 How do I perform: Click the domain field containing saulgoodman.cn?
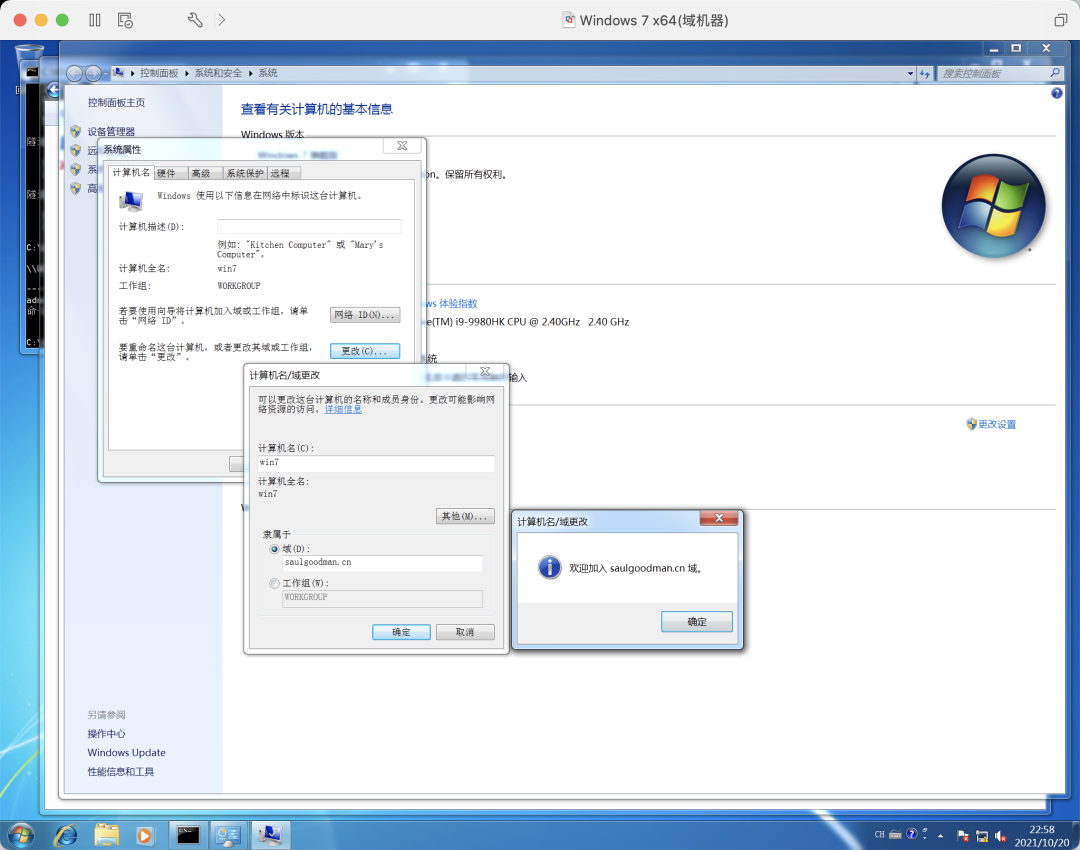pos(382,563)
